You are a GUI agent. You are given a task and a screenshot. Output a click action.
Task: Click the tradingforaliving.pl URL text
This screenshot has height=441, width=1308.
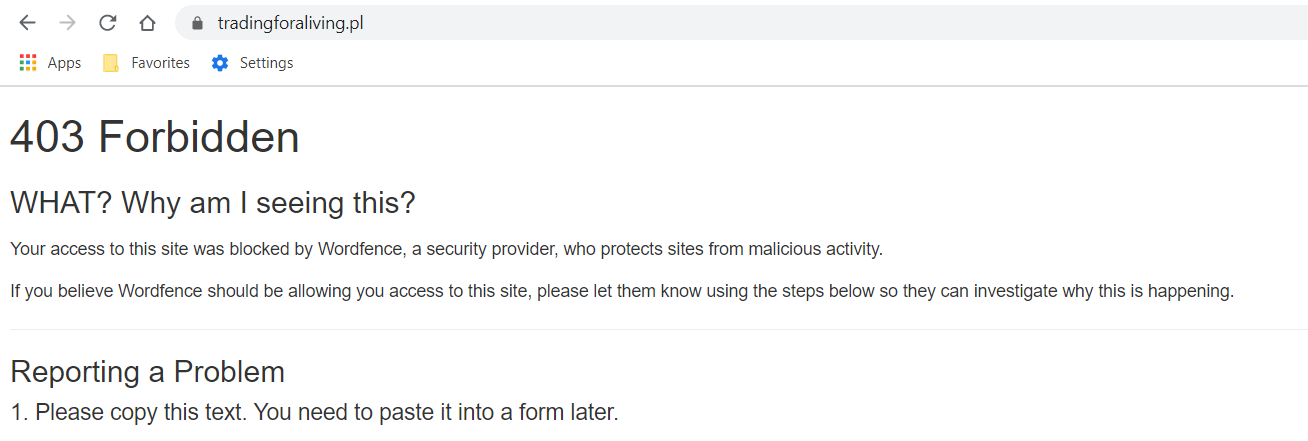290,23
